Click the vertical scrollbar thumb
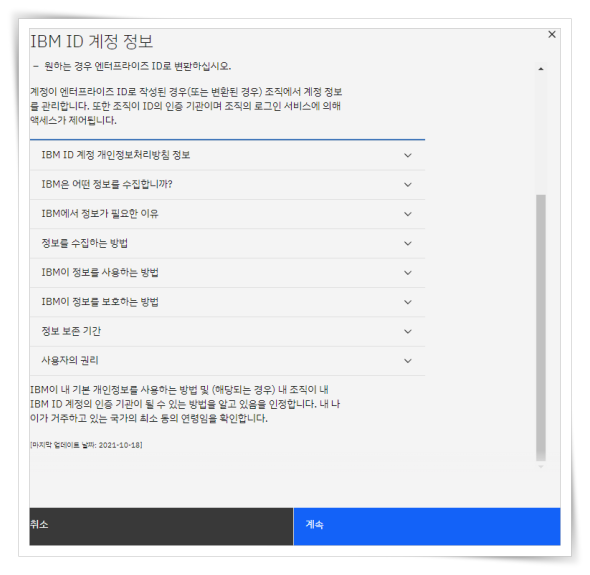Image resolution: width=590 pixels, height=575 pixels. point(541,327)
